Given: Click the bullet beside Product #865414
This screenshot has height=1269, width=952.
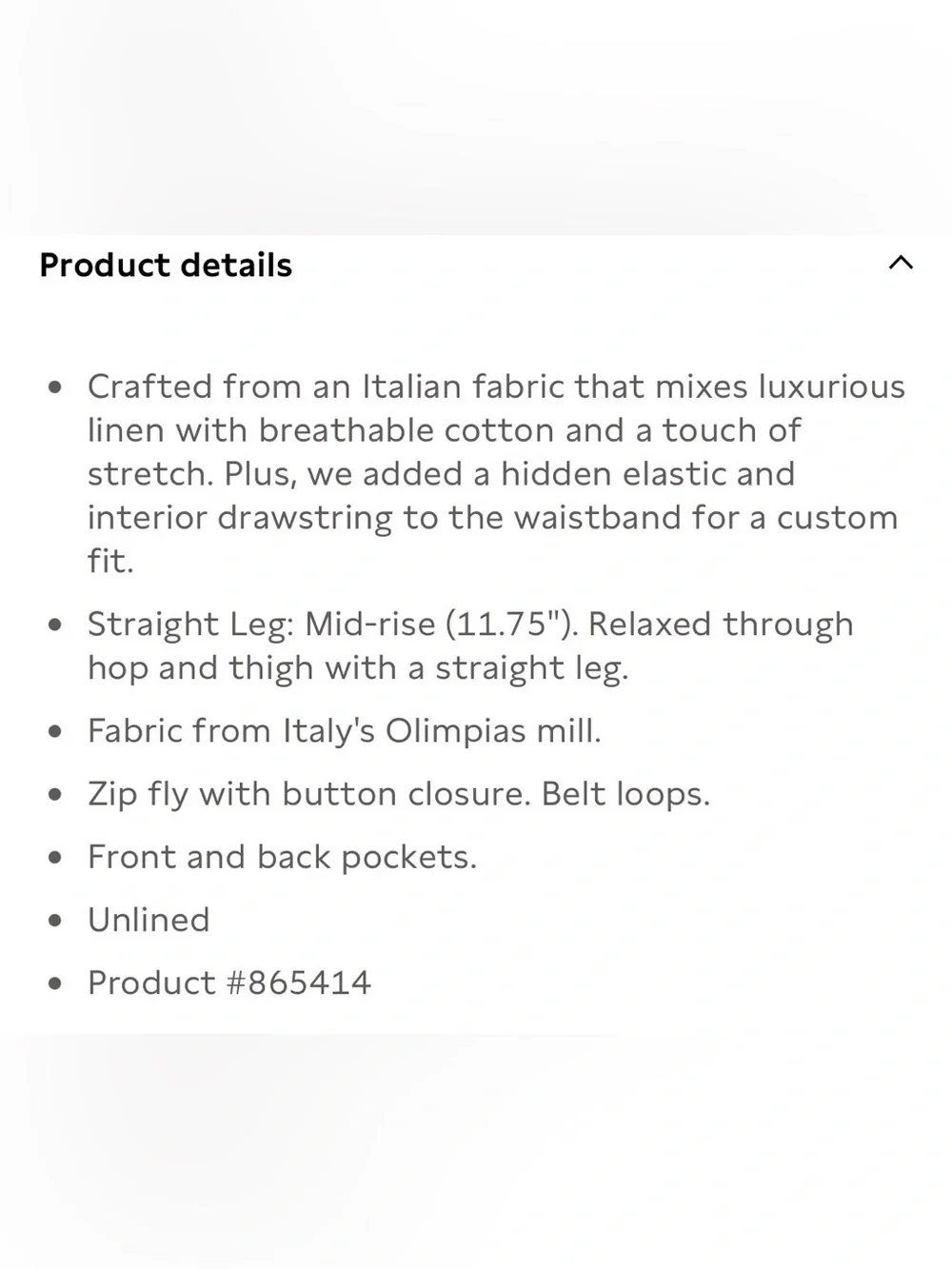Looking at the screenshot, I should tap(55, 983).
